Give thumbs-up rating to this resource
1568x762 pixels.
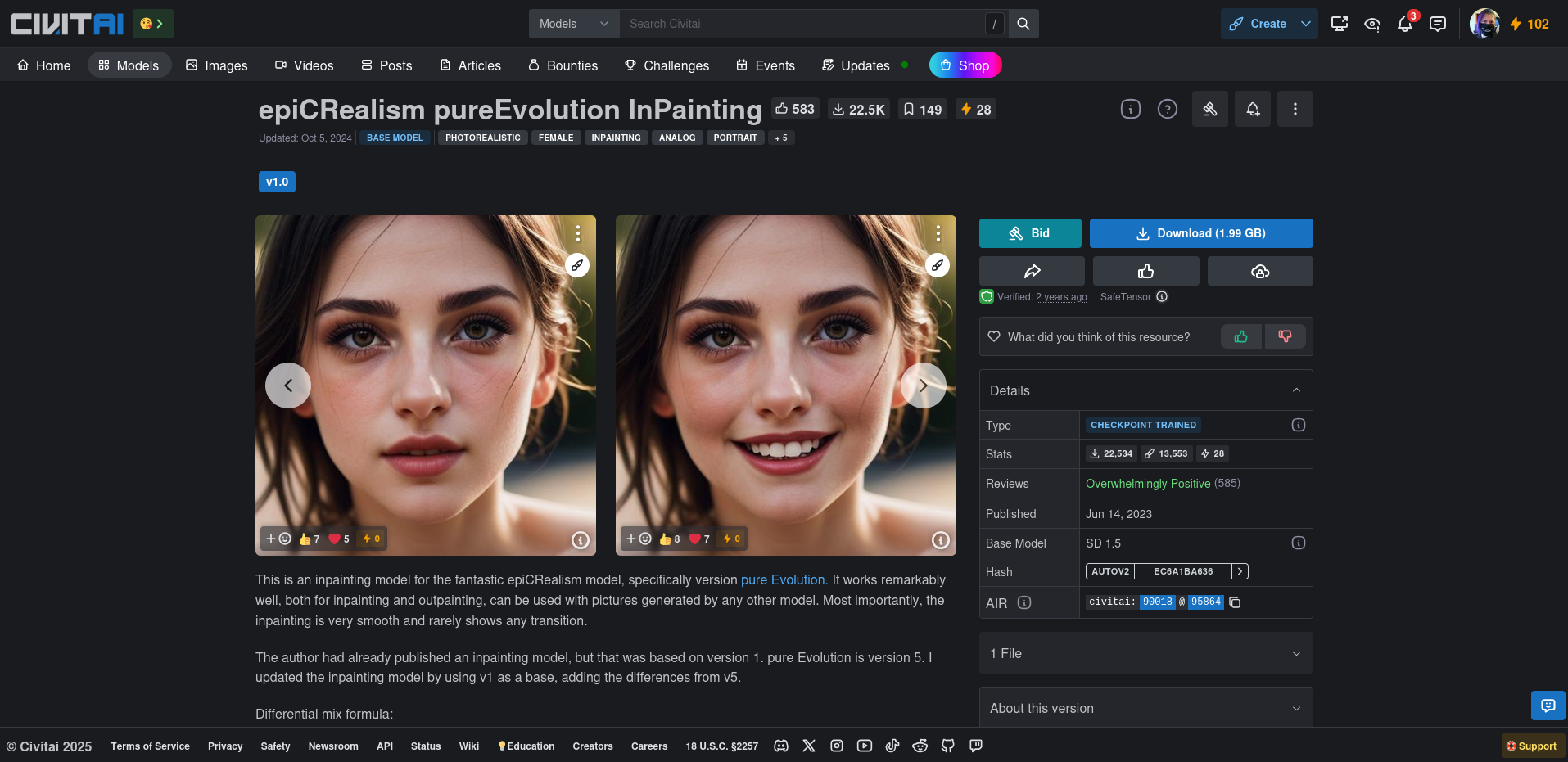[1241, 336]
